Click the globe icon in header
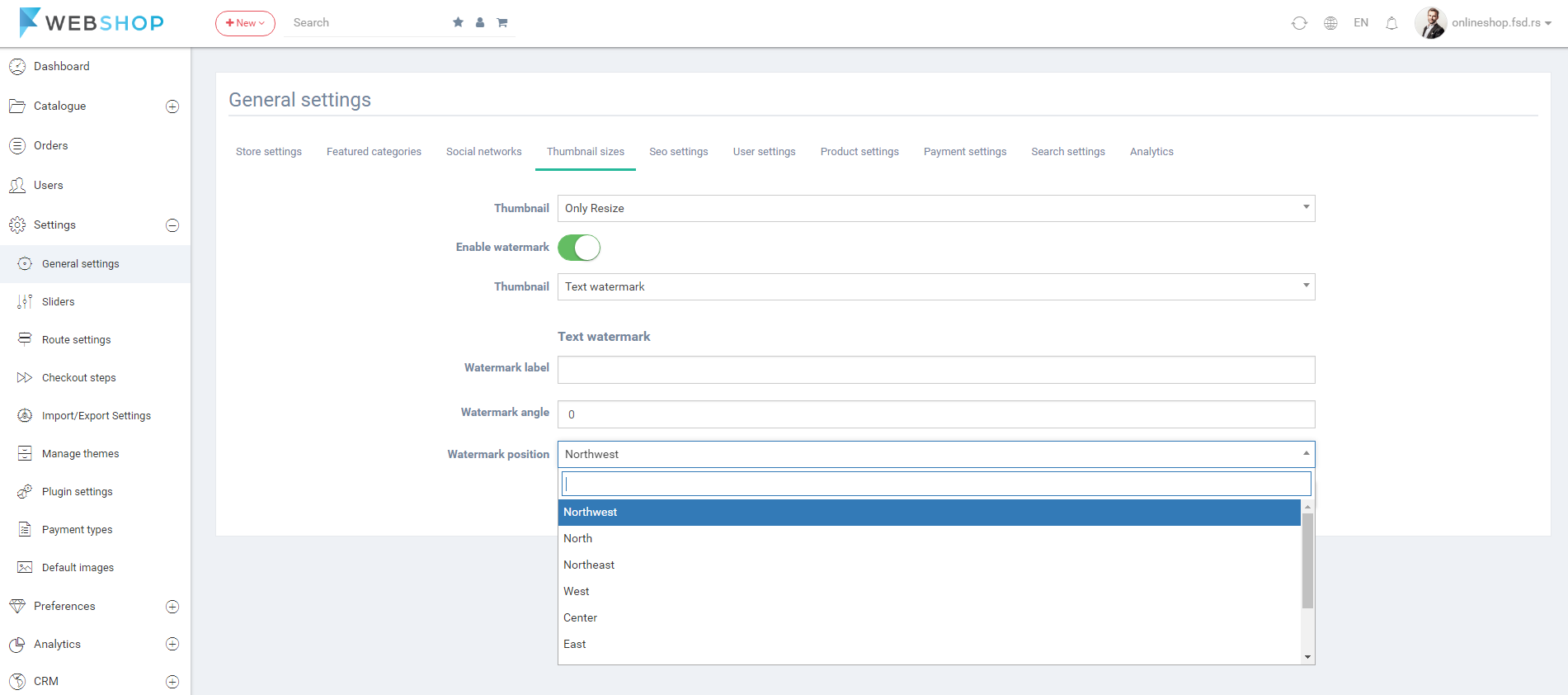Screen dimensions: 1568x695 [1330, 23]
